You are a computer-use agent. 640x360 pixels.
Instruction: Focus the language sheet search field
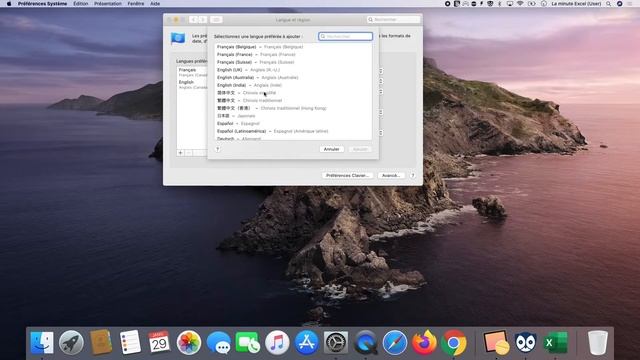click(345, 36)
